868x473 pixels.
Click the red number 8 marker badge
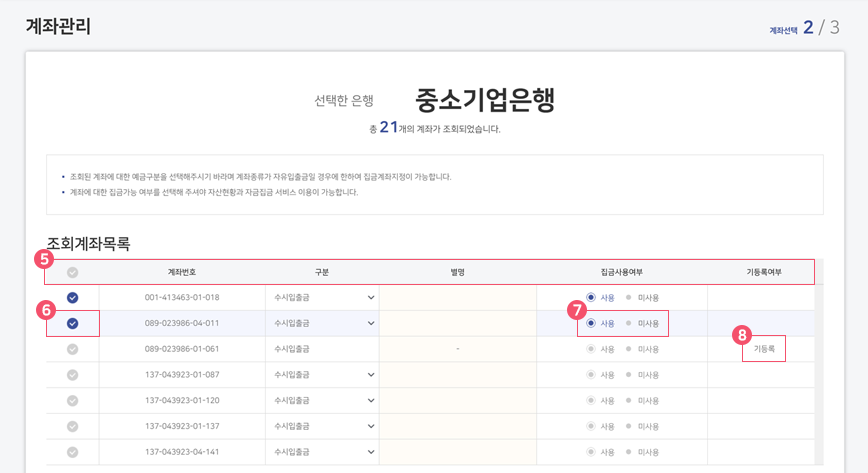coord(741,335)
